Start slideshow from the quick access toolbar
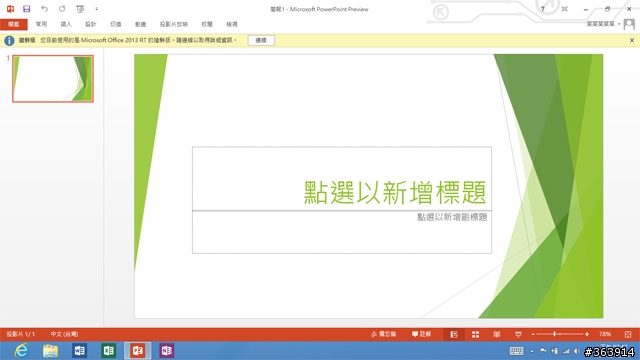This screenshot has height=360, width=640. 80,9
